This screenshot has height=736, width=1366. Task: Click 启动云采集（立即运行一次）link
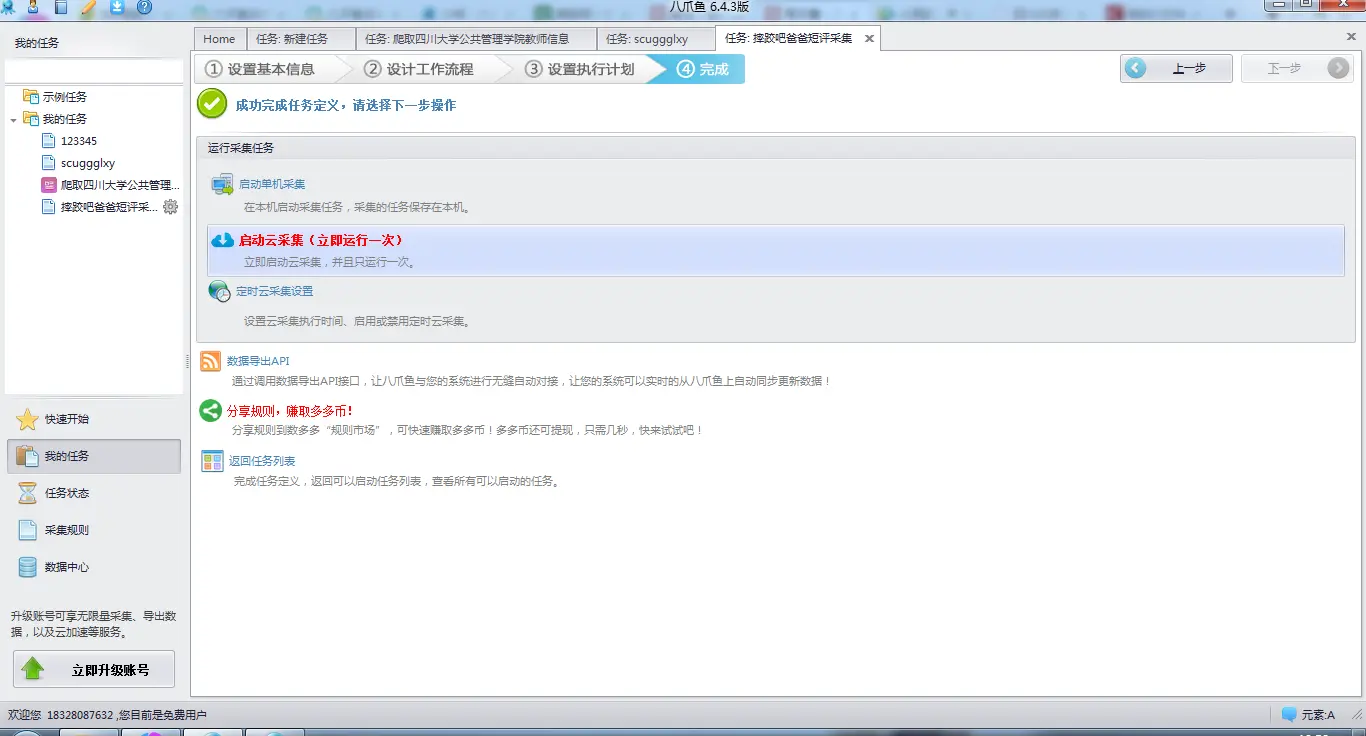(321, 240)
